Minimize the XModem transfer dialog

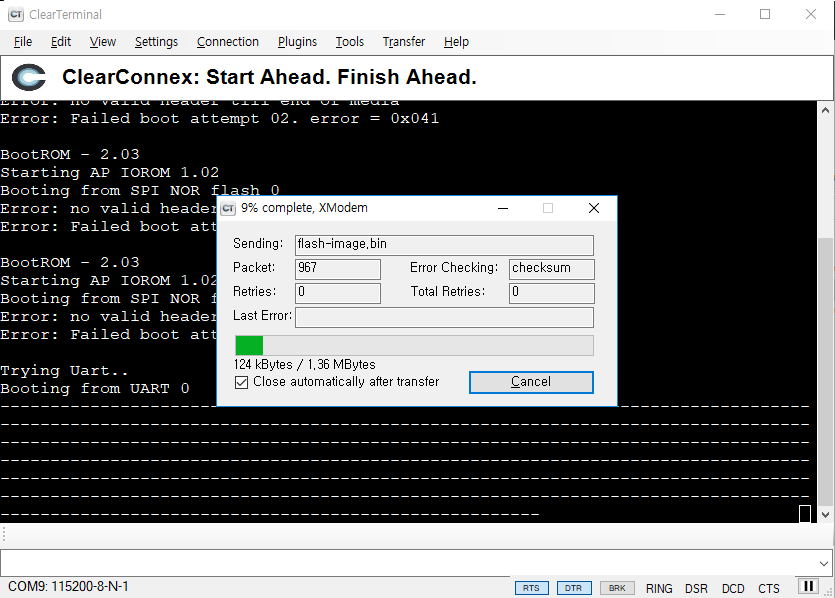503,208
